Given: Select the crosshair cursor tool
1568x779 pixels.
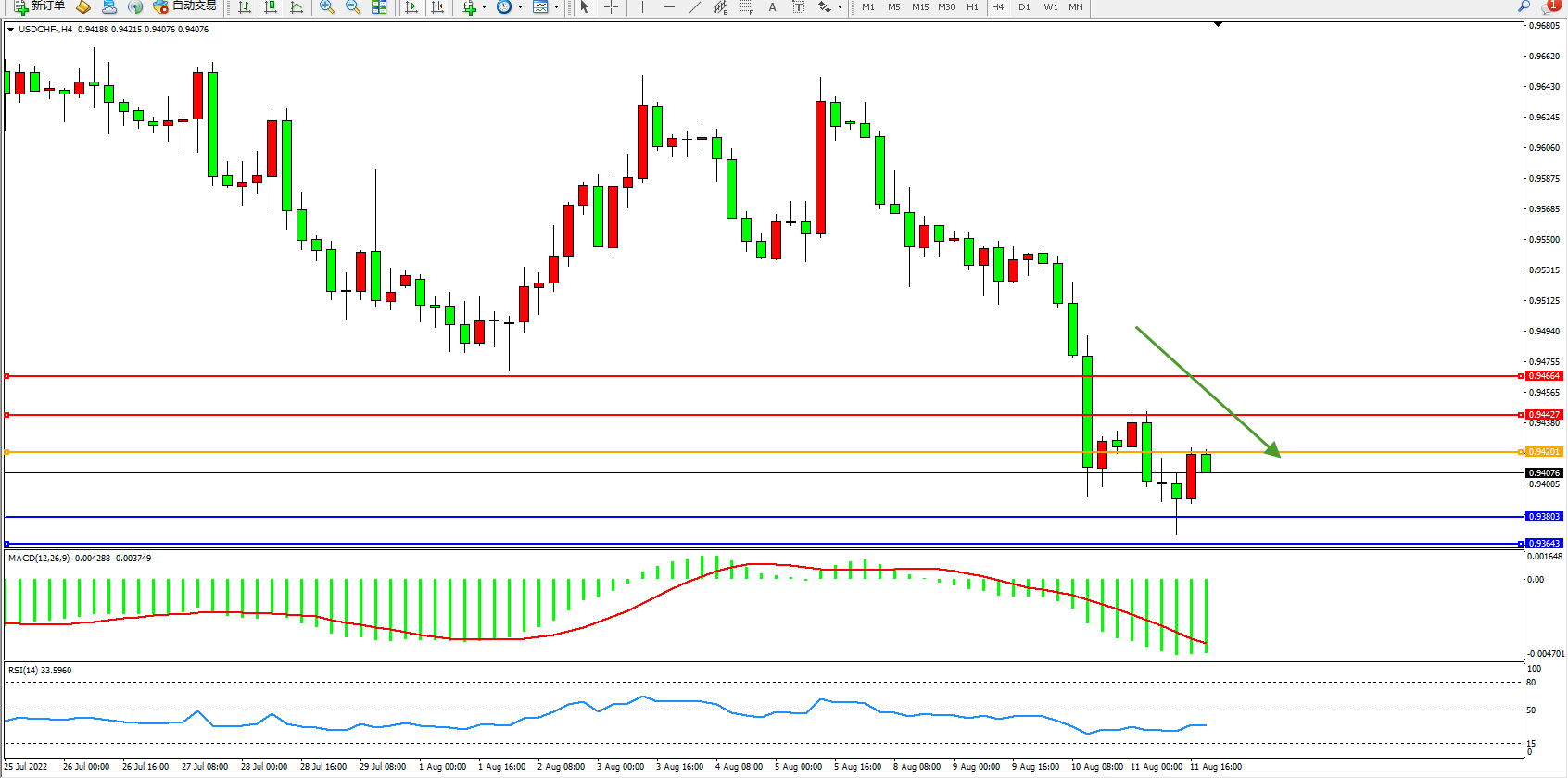Looking at the screenshot, I should click(612, 6).
